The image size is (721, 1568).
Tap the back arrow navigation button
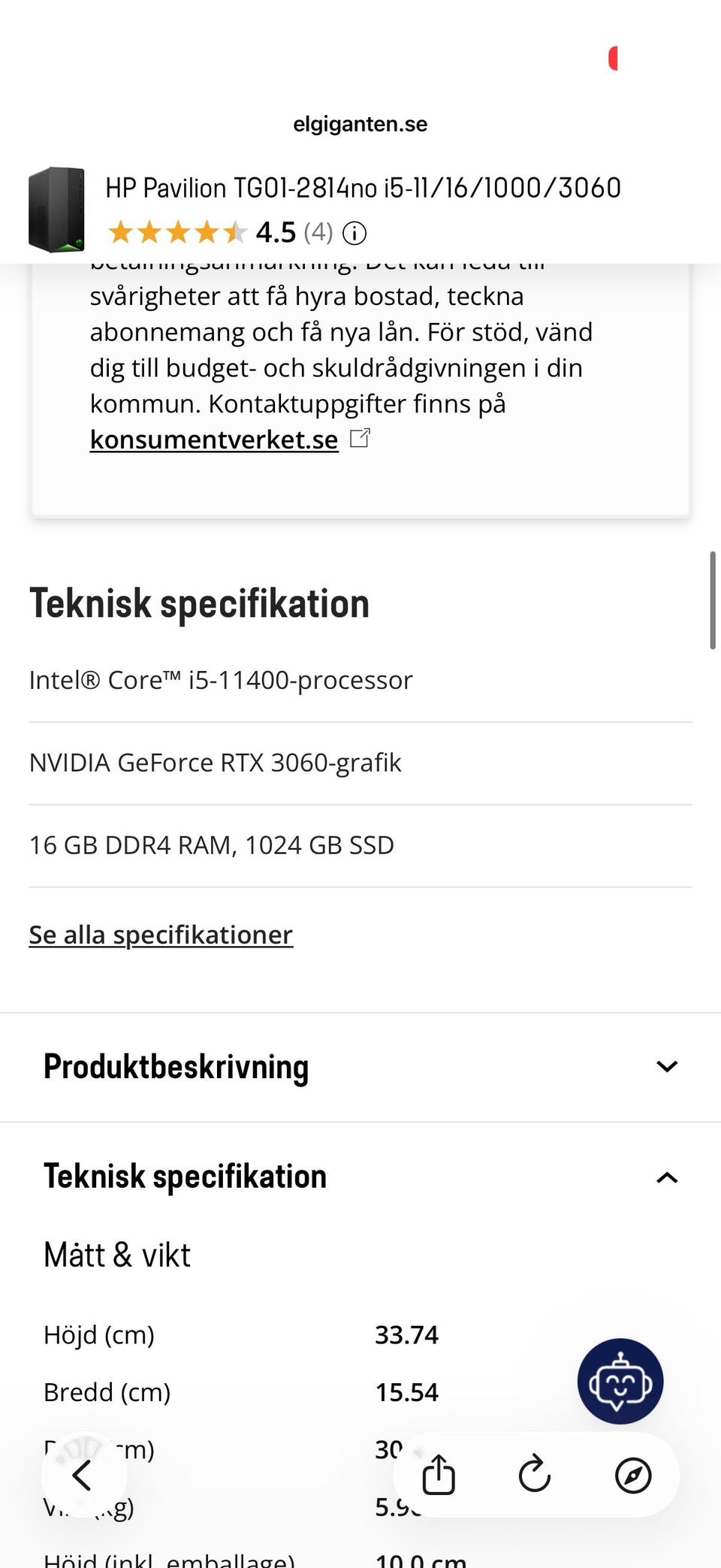point(83,1475)
